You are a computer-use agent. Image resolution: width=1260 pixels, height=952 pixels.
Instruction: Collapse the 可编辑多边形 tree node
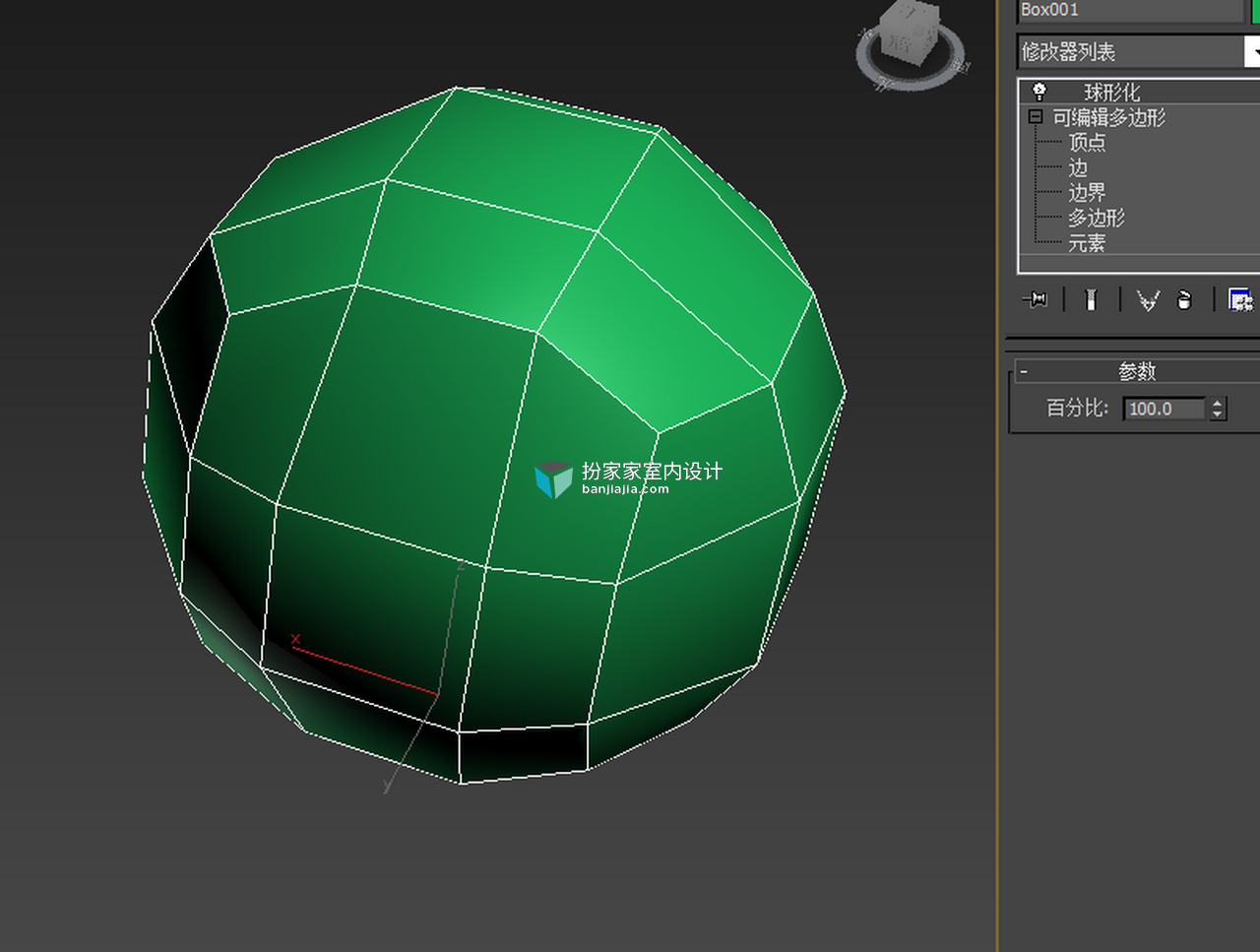pos(1036,116)
